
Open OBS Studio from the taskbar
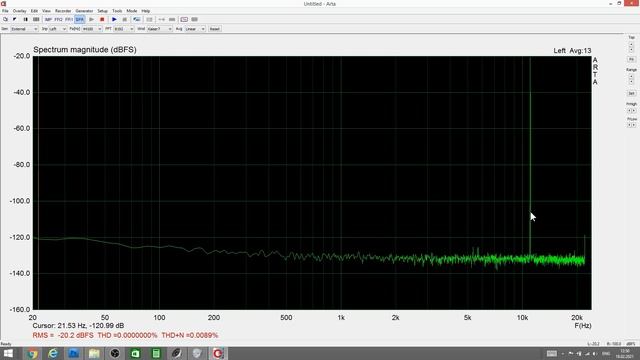(115, 353)
